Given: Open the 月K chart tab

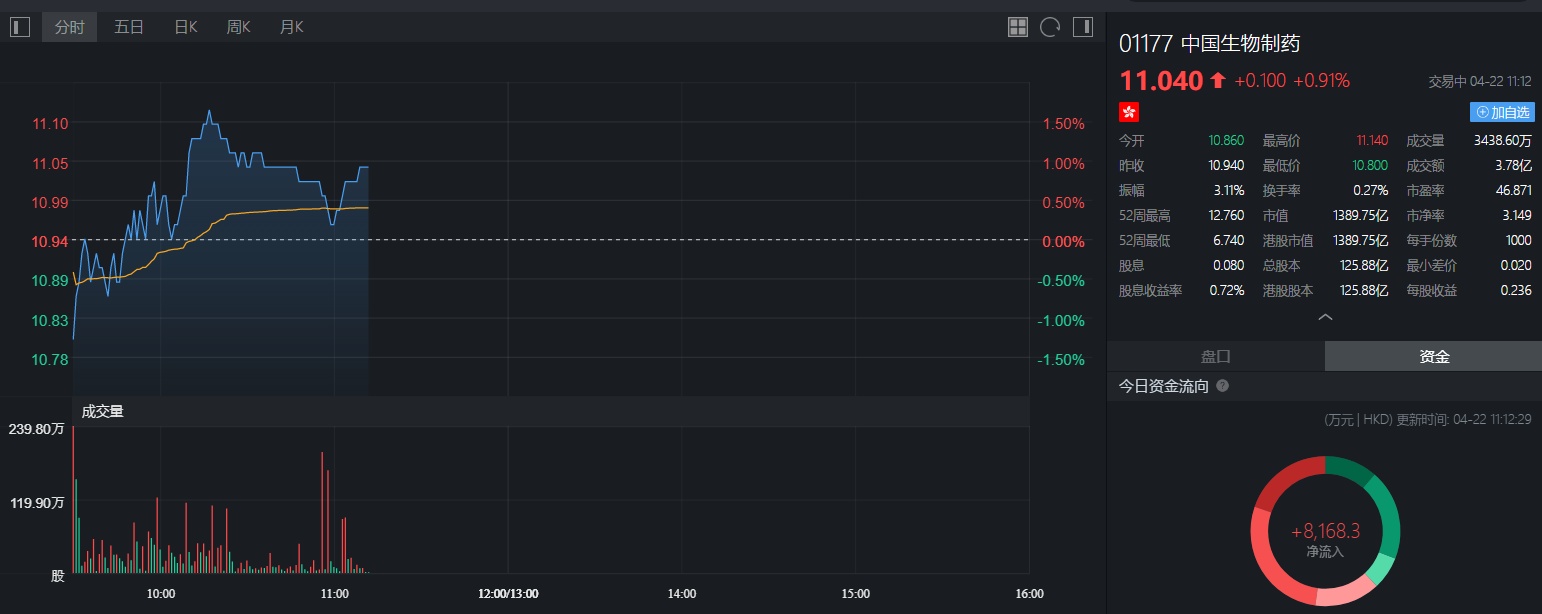Looking at the screenshot, I should [x=291, y=27].
